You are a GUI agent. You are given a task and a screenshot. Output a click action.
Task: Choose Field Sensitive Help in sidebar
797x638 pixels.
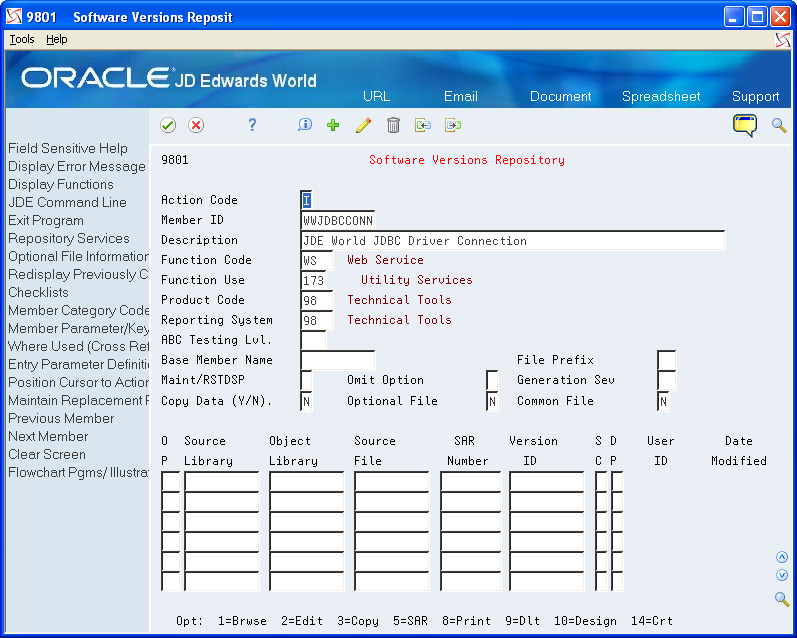click(68, 148)
